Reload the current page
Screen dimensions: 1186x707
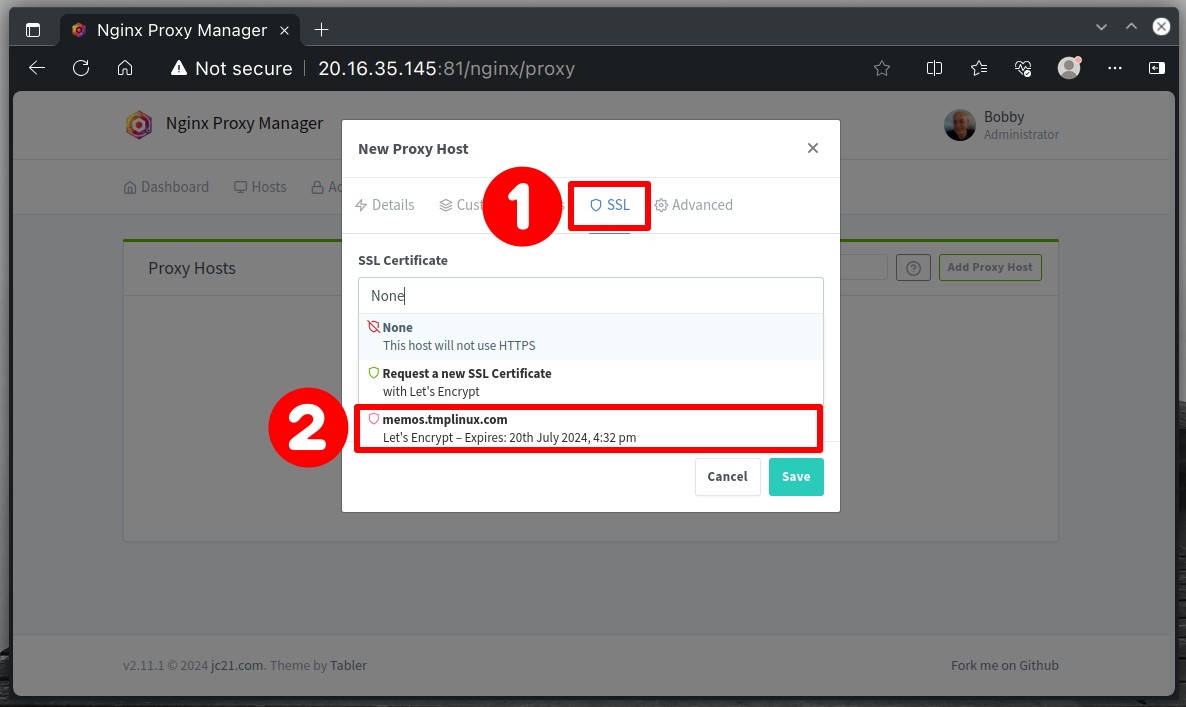coord(81,68)
